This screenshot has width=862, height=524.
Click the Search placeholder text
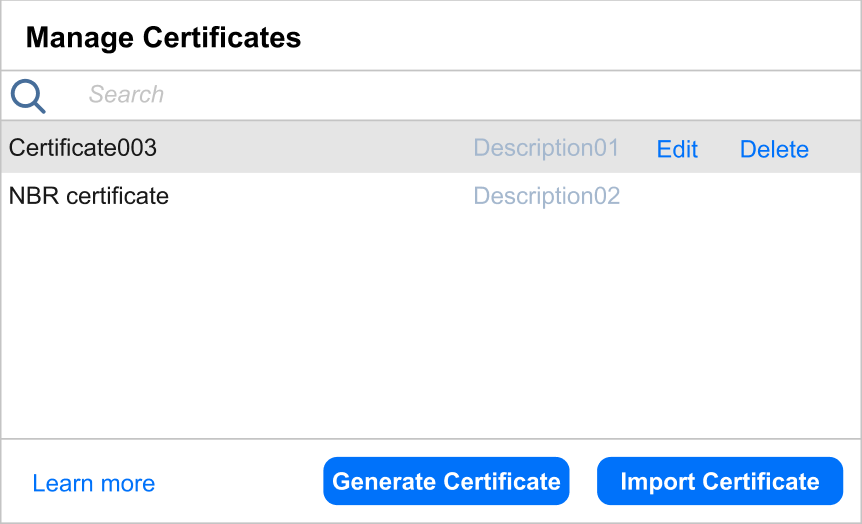point(126,95)
